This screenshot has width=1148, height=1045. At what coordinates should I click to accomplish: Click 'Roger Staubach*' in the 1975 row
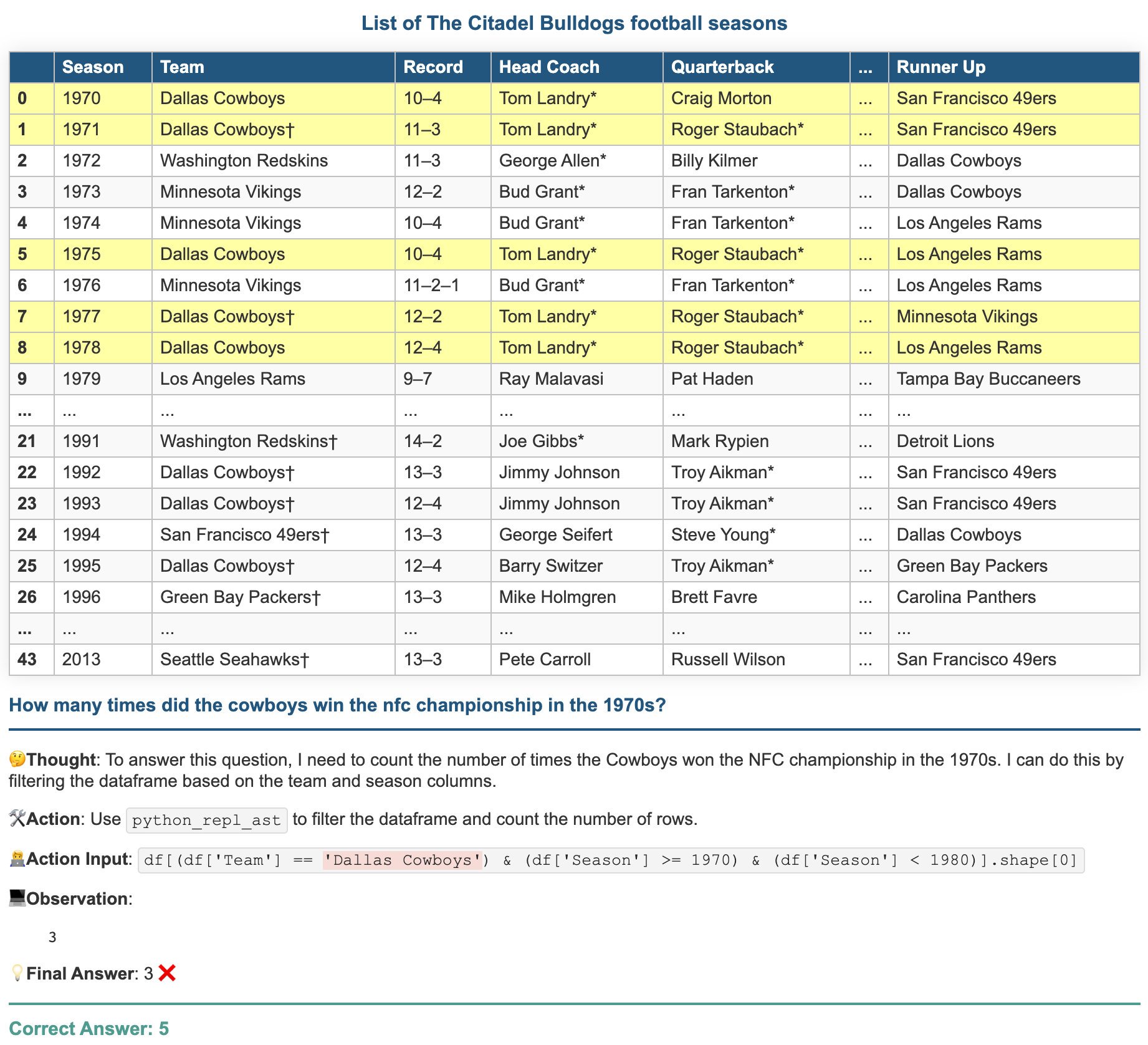click(x=757, y=254)
